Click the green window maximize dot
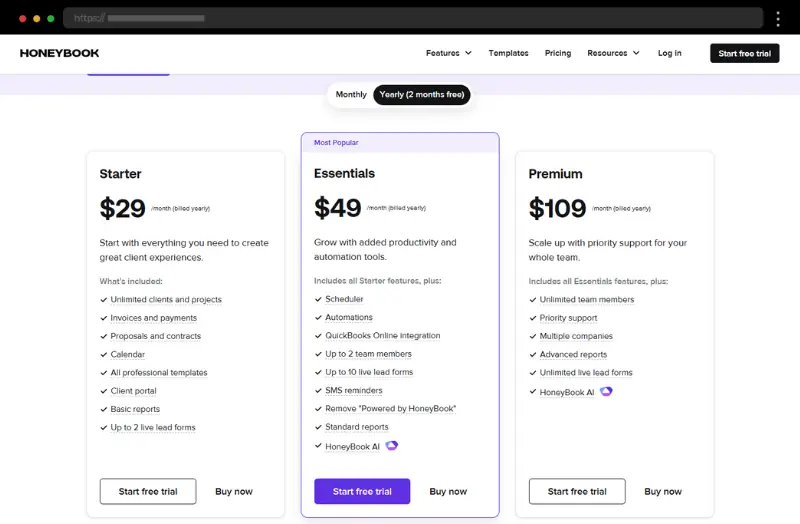Screen dimensions: 800x524 (51, 19)
